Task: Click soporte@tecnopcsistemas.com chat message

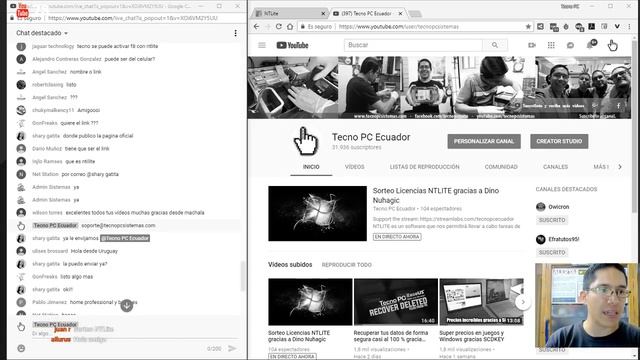Action: click(118, 225)
